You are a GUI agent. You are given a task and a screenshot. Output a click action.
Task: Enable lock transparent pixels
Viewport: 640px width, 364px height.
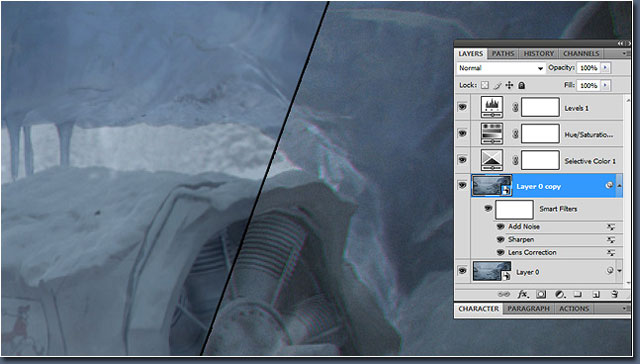click(484, 85)
